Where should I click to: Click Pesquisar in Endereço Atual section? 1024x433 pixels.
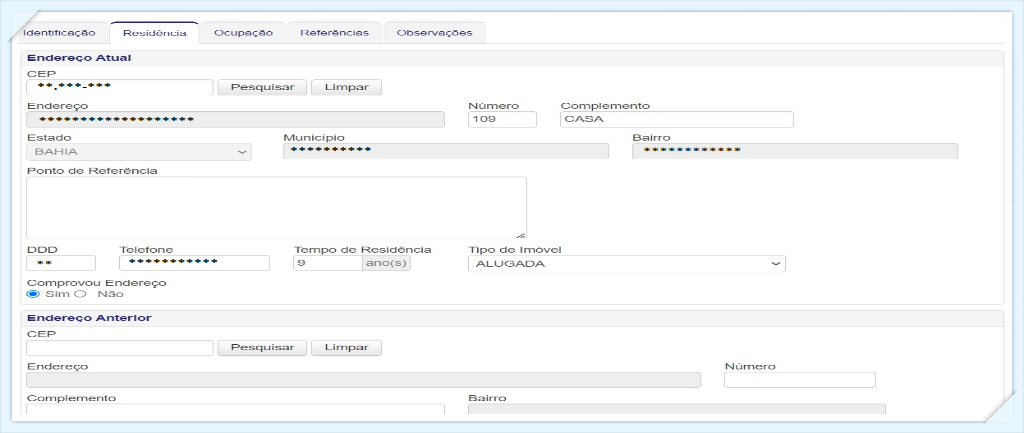pos(262,87)
